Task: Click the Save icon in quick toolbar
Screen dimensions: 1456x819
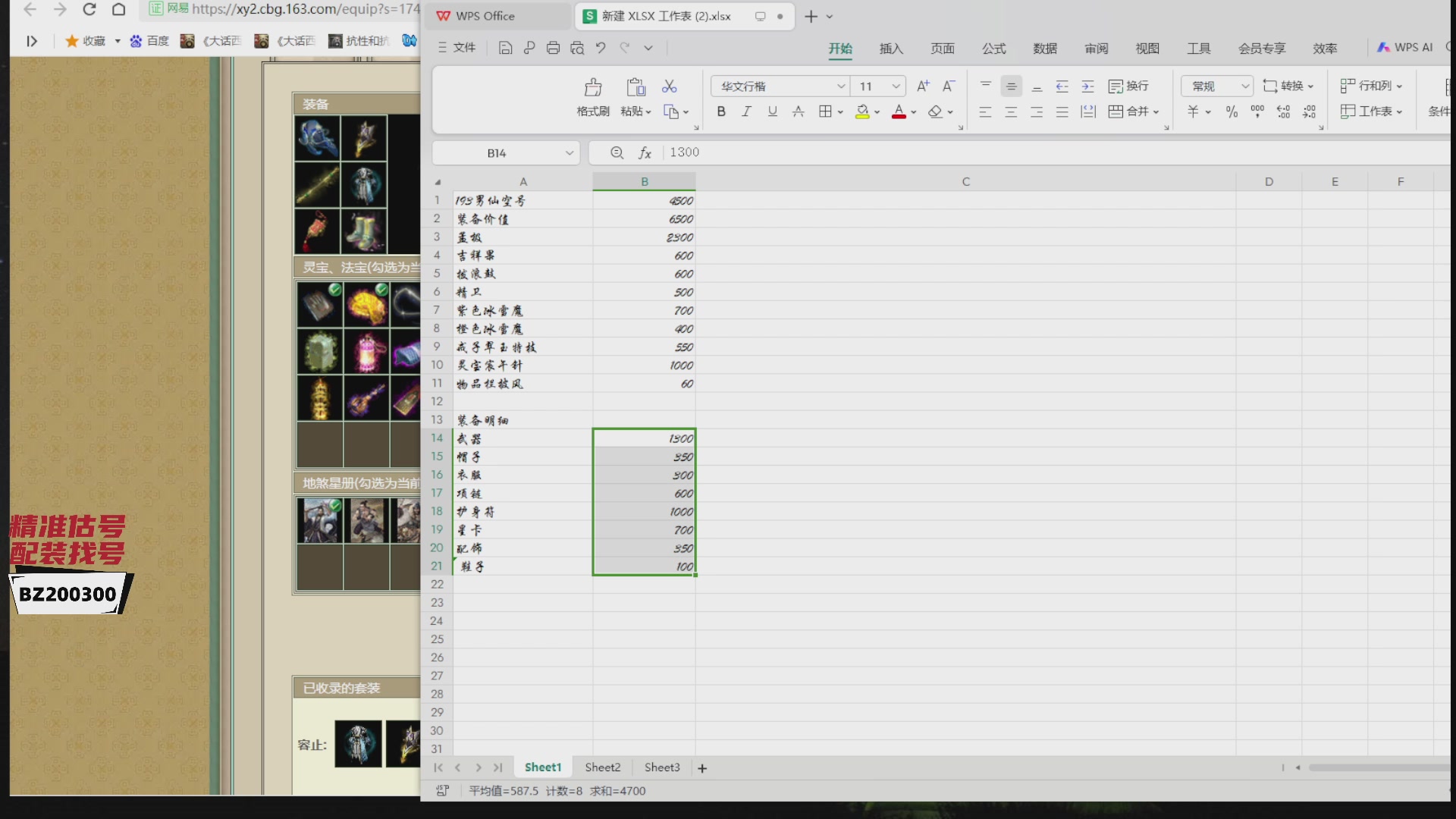Action: click(505, 48)
